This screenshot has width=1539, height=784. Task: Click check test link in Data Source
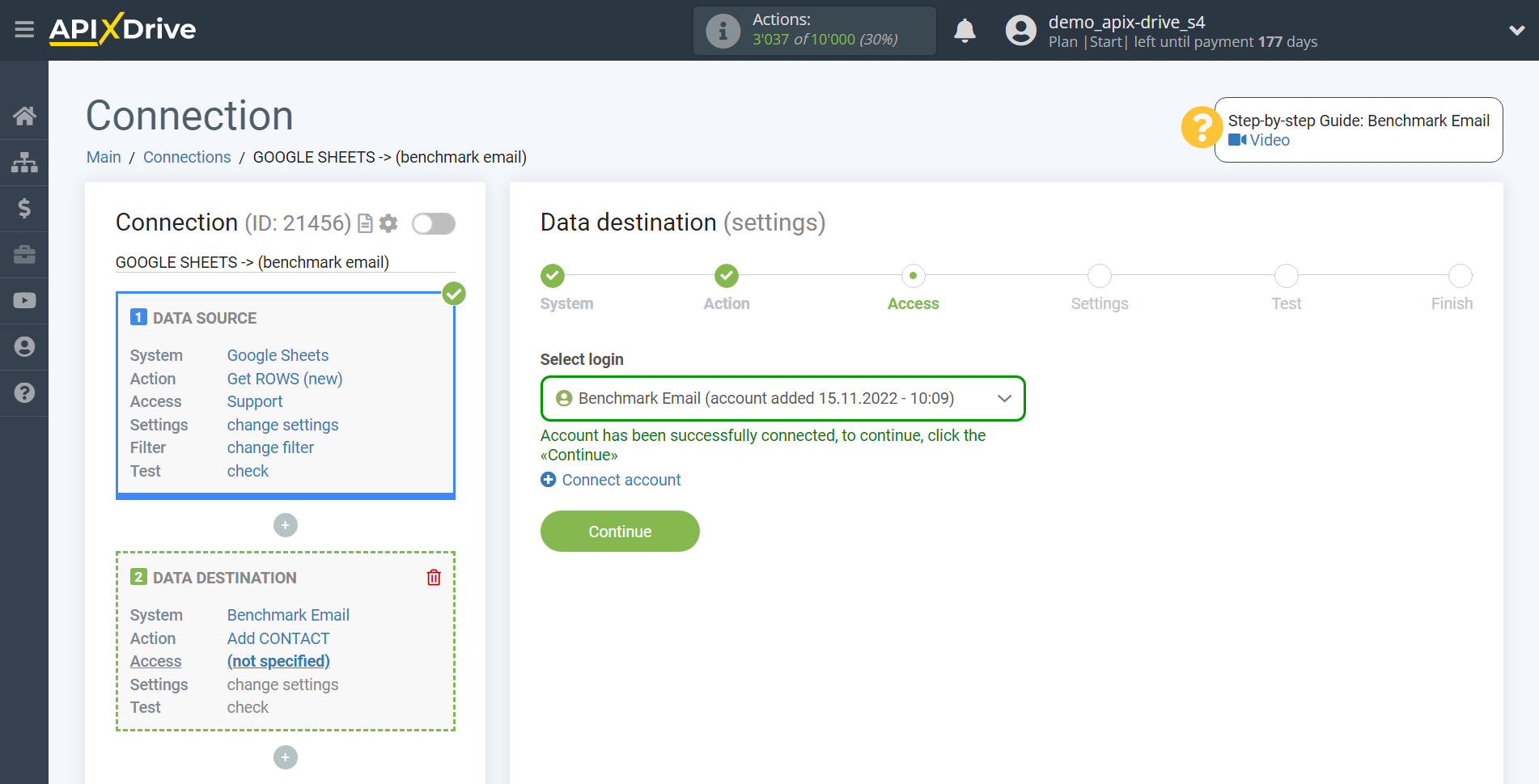[248, 471]
